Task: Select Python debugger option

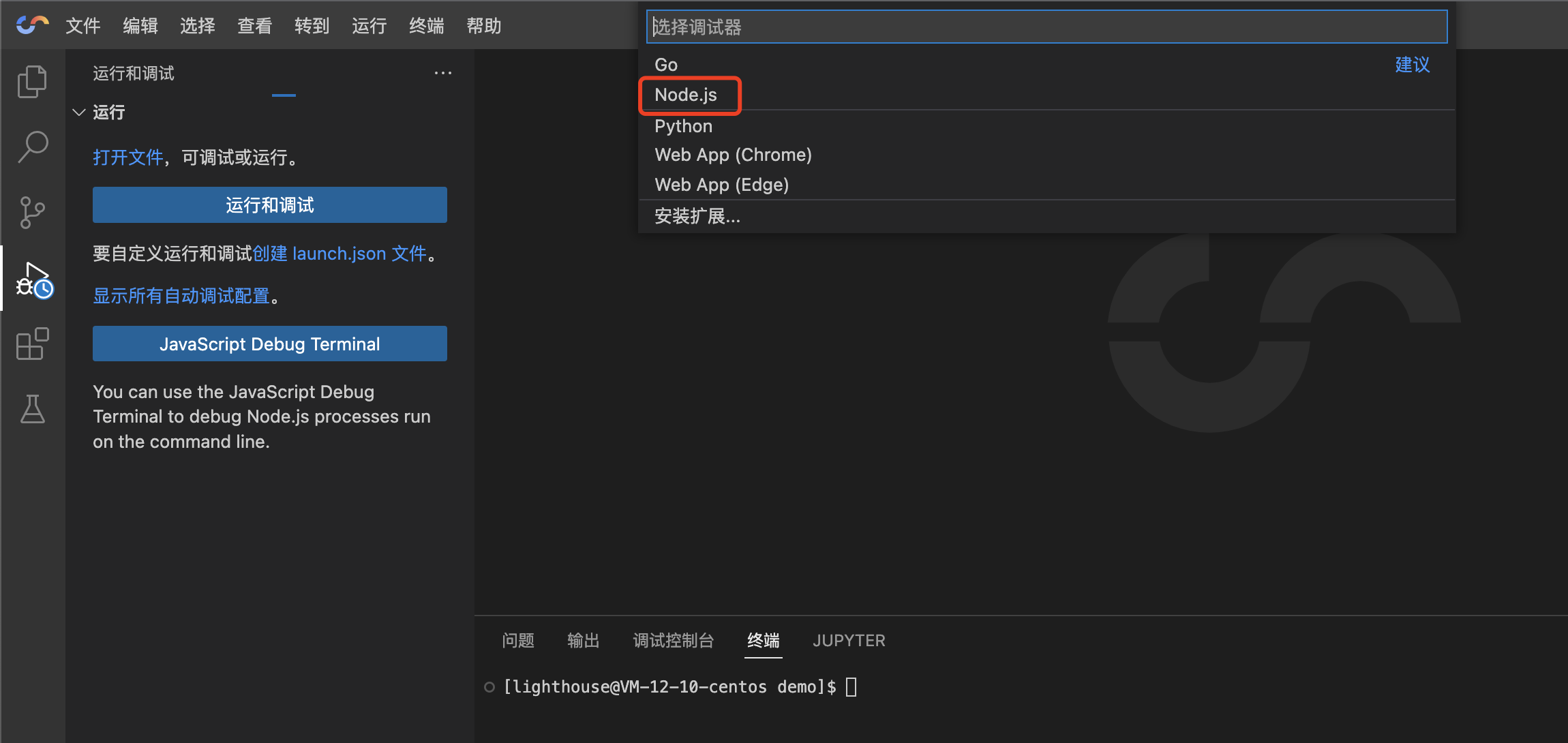Action: tap(1046, 126)
